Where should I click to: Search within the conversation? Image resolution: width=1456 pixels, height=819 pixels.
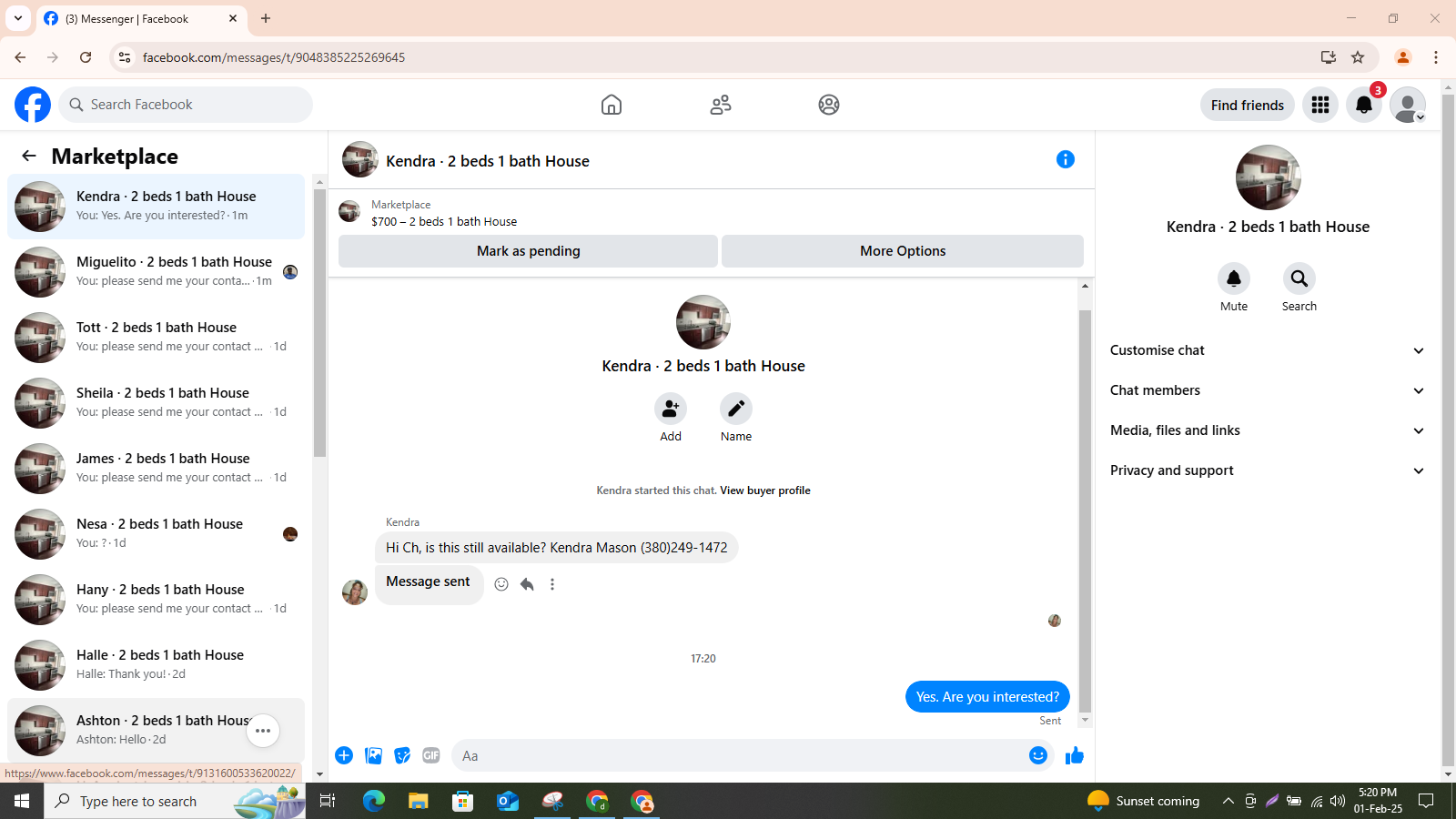1299,278
